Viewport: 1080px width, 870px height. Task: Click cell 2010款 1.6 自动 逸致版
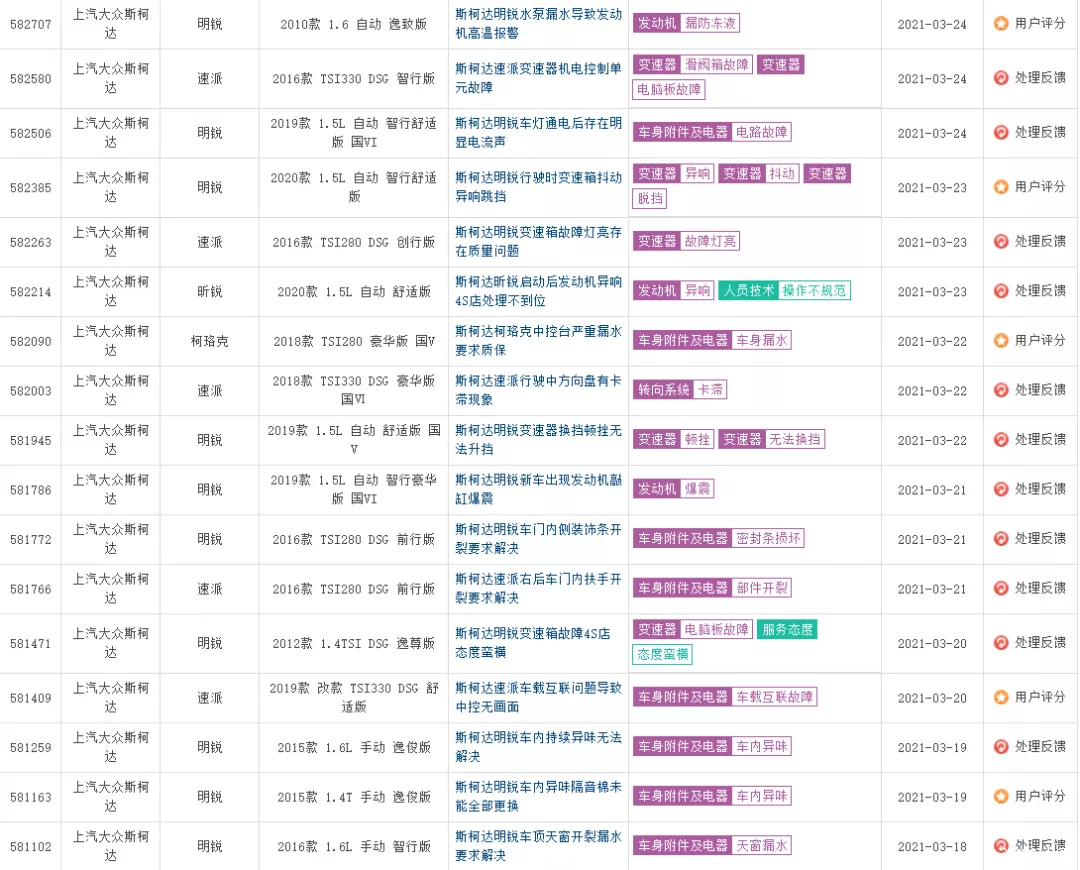[x=353, y=24]
